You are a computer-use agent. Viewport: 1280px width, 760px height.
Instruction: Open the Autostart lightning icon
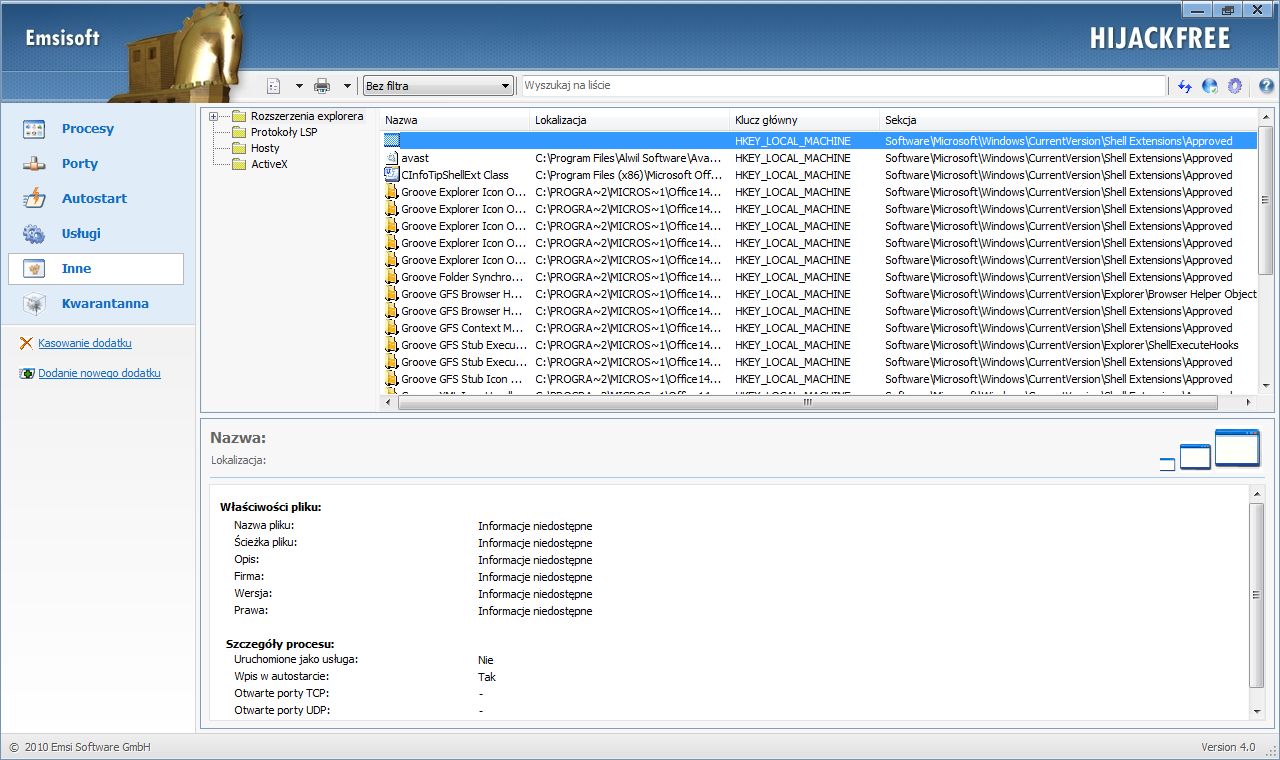pyautogui.click(x=34, y=199)
